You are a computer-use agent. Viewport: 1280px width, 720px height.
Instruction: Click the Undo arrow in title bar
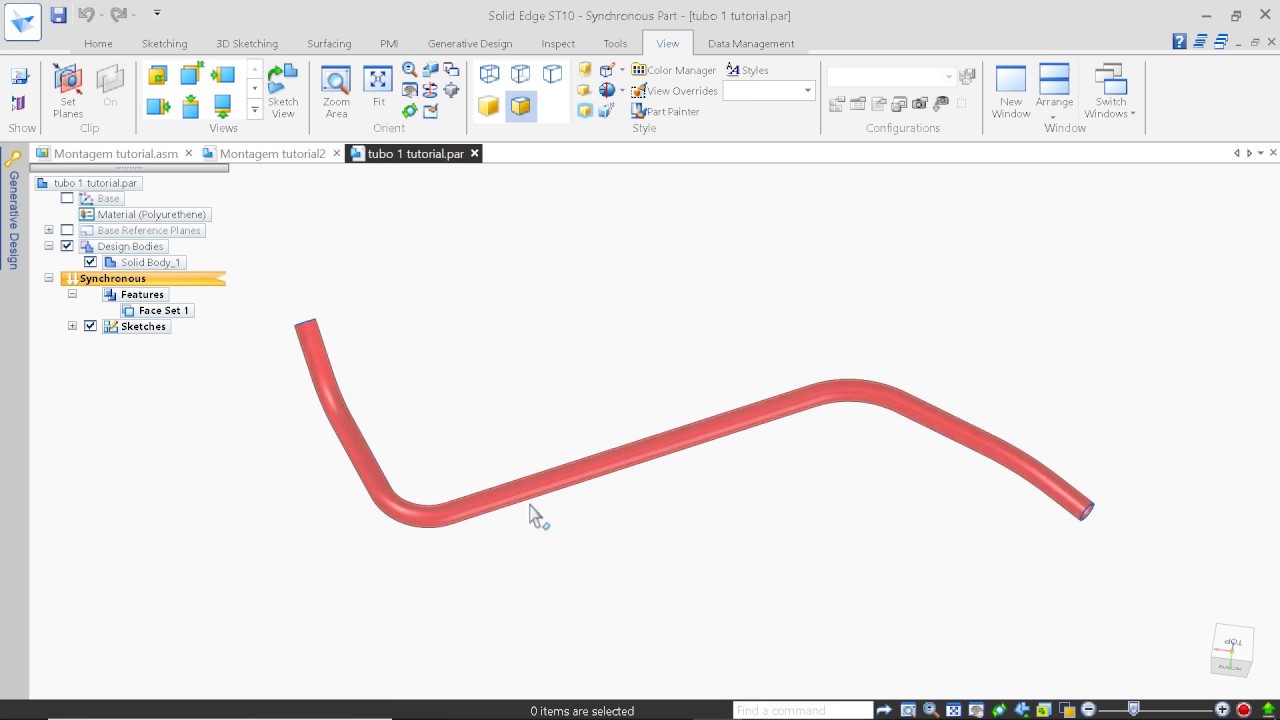(x=85, y=15)
